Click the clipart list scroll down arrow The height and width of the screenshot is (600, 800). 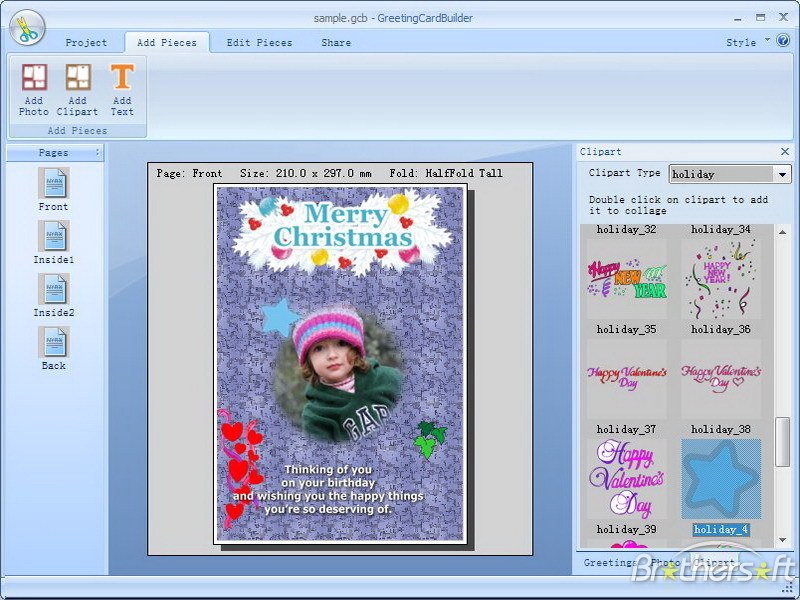[x=783, y=540]
